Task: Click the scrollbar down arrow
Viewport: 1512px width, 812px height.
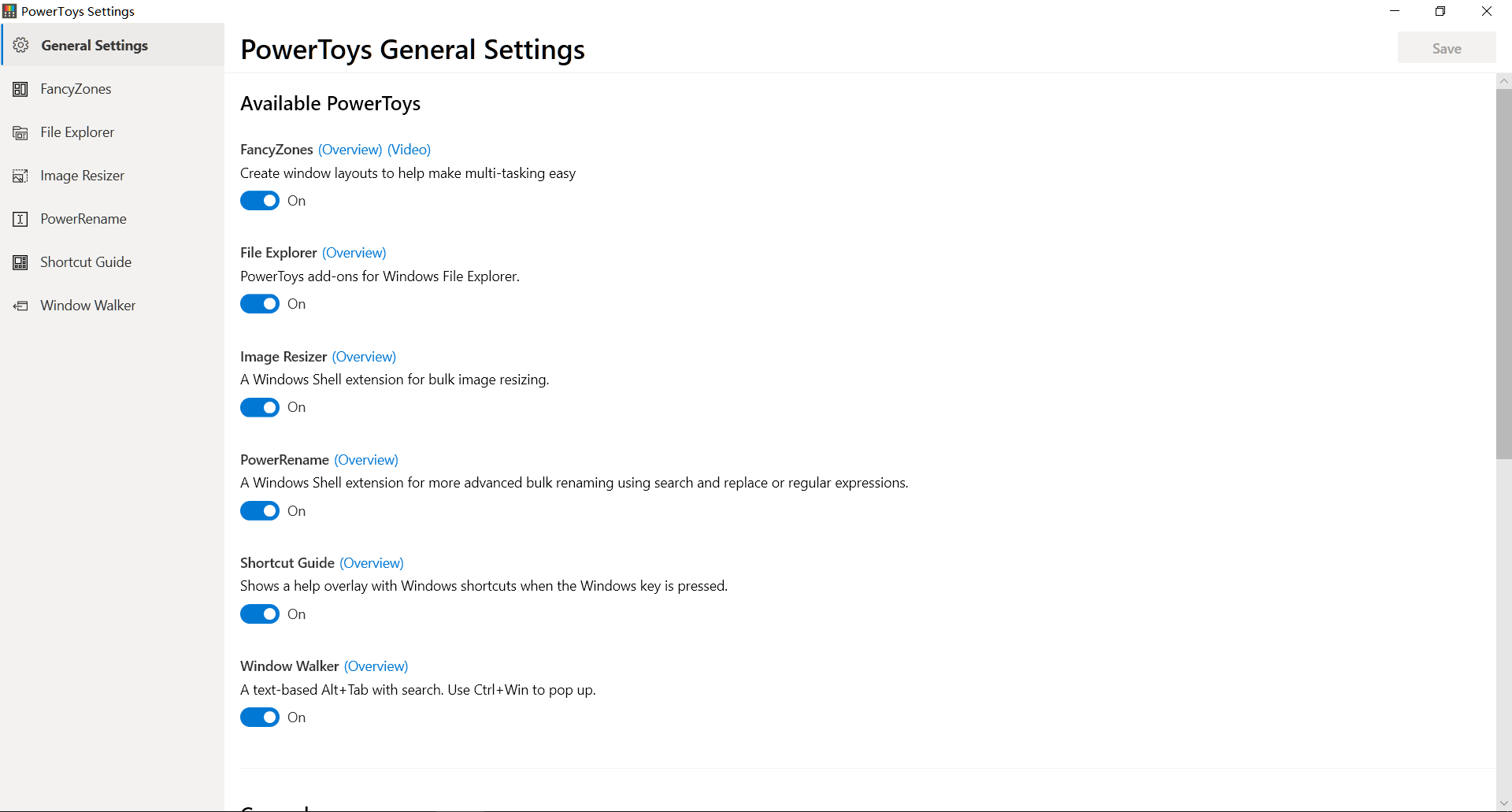Action: click(x=1504, y=804)
